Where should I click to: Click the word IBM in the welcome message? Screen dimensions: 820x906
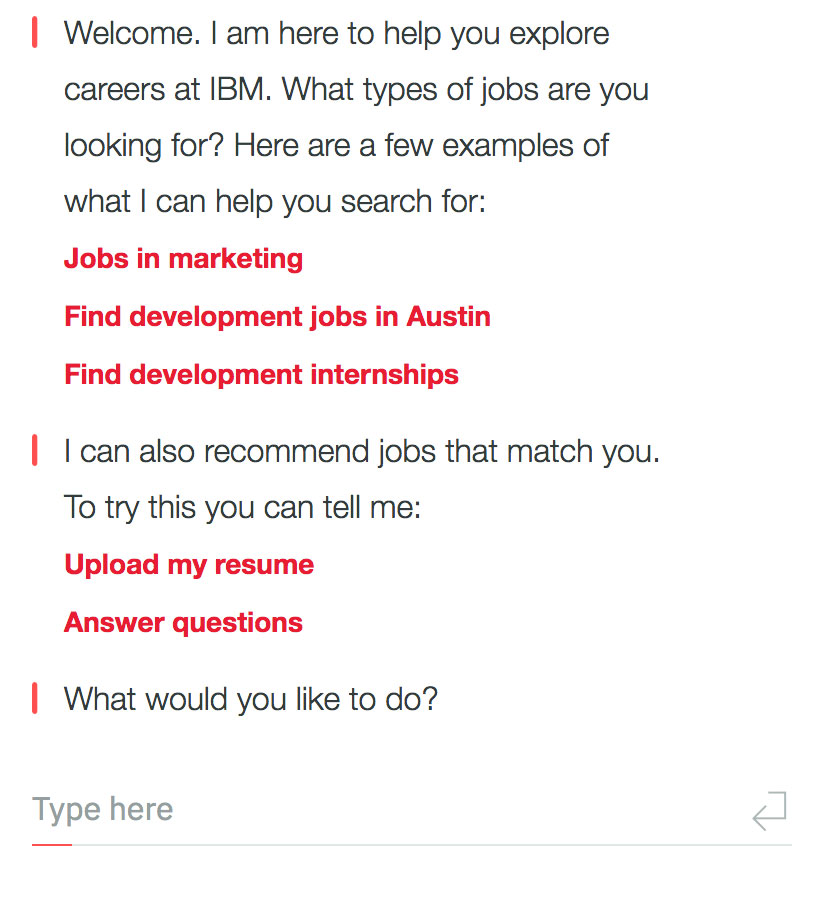click(x=238, y=90)
